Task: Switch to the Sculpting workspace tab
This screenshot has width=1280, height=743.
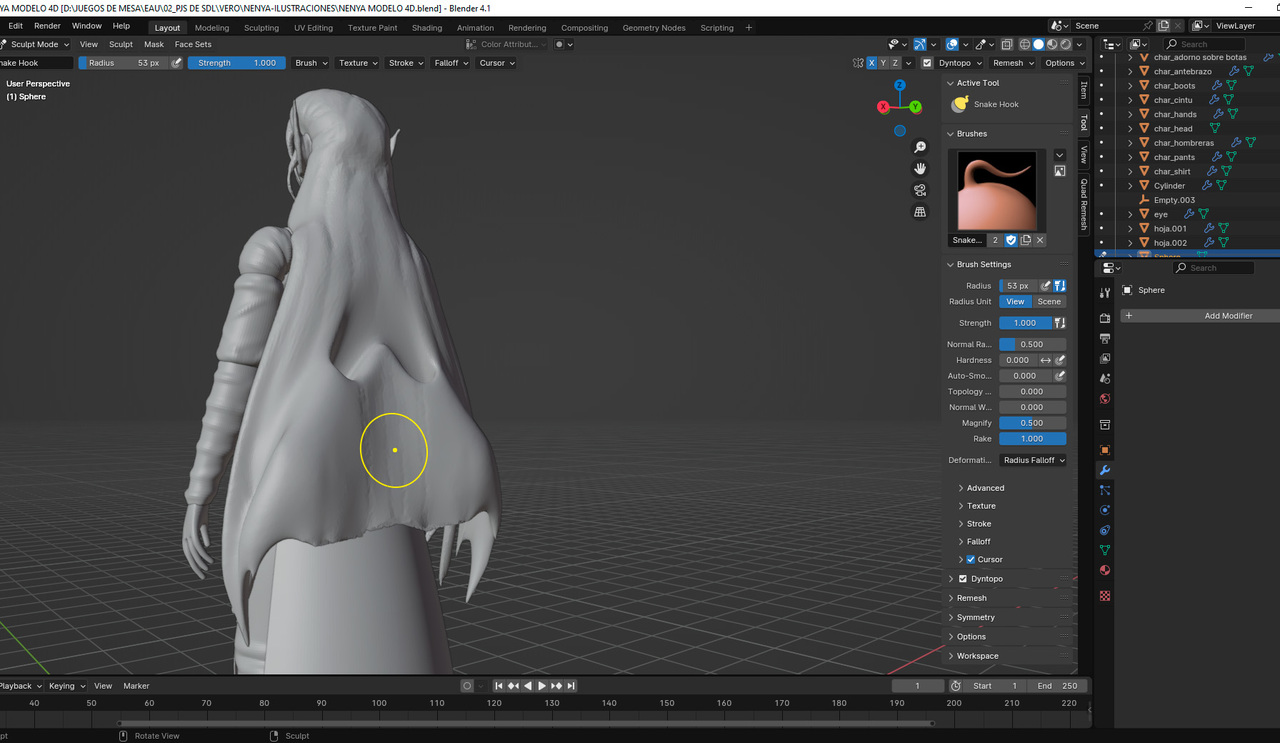Action: pyautogui.click(x=261, y=28)
